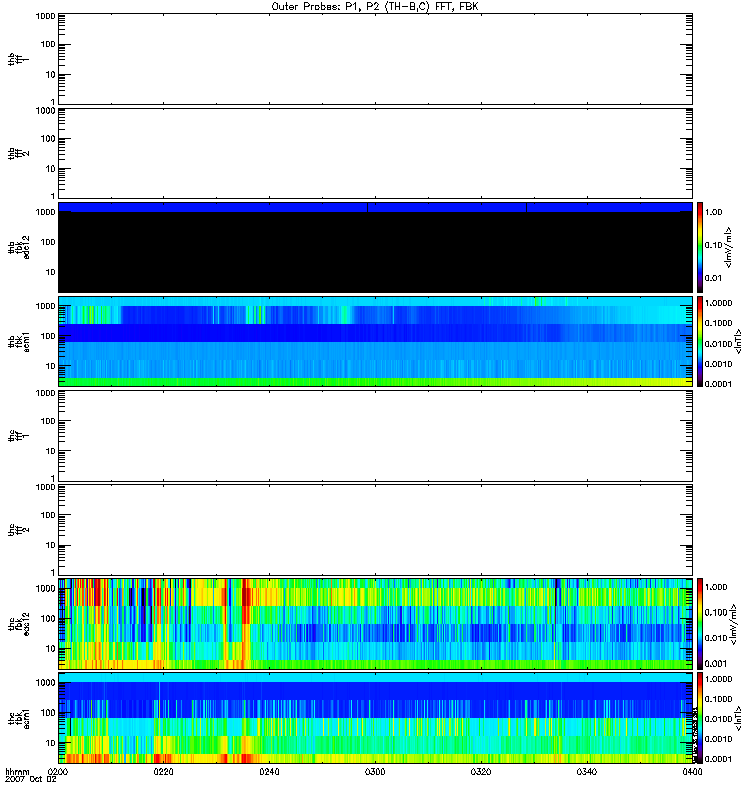This screenshot has width=750, height=800.
Task: Click the 1000 tick label of thc fbk edc12 panel
Action: 46,588
